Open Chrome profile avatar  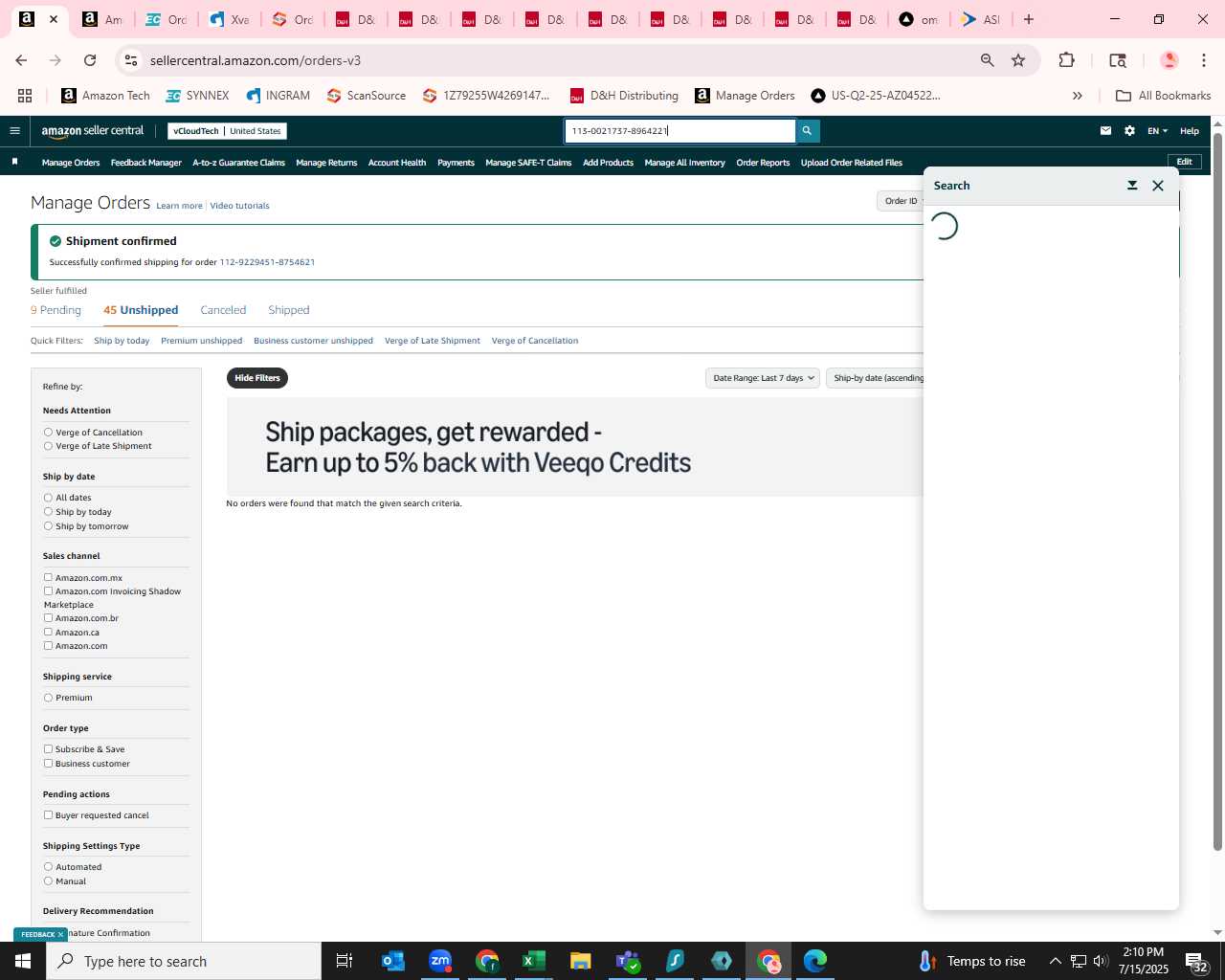1169,60
